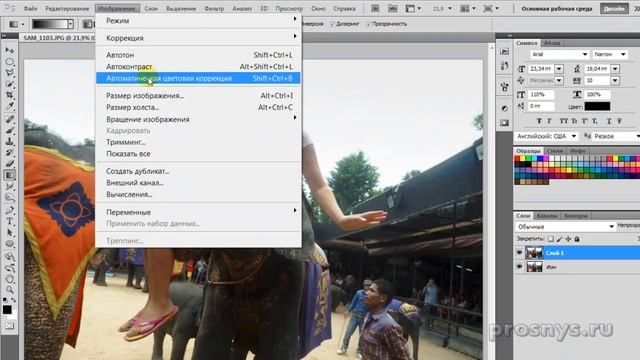Toggle the Прозрачность checkbox
The height and width of the screenshot is (360, 640).
pyautogui.click(x=369, y=24)
